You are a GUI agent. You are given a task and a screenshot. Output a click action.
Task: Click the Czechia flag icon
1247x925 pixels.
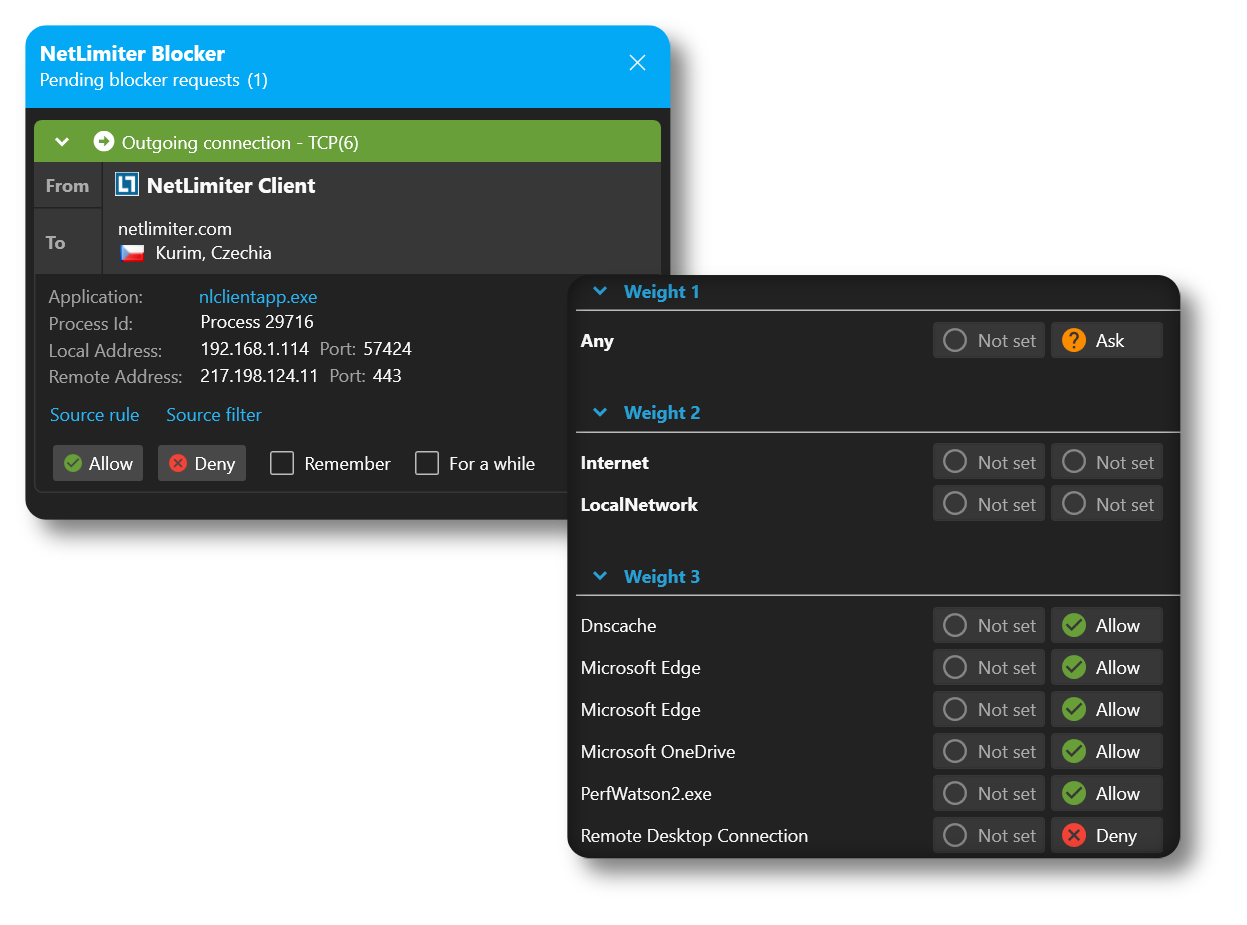tap(132, 253)
